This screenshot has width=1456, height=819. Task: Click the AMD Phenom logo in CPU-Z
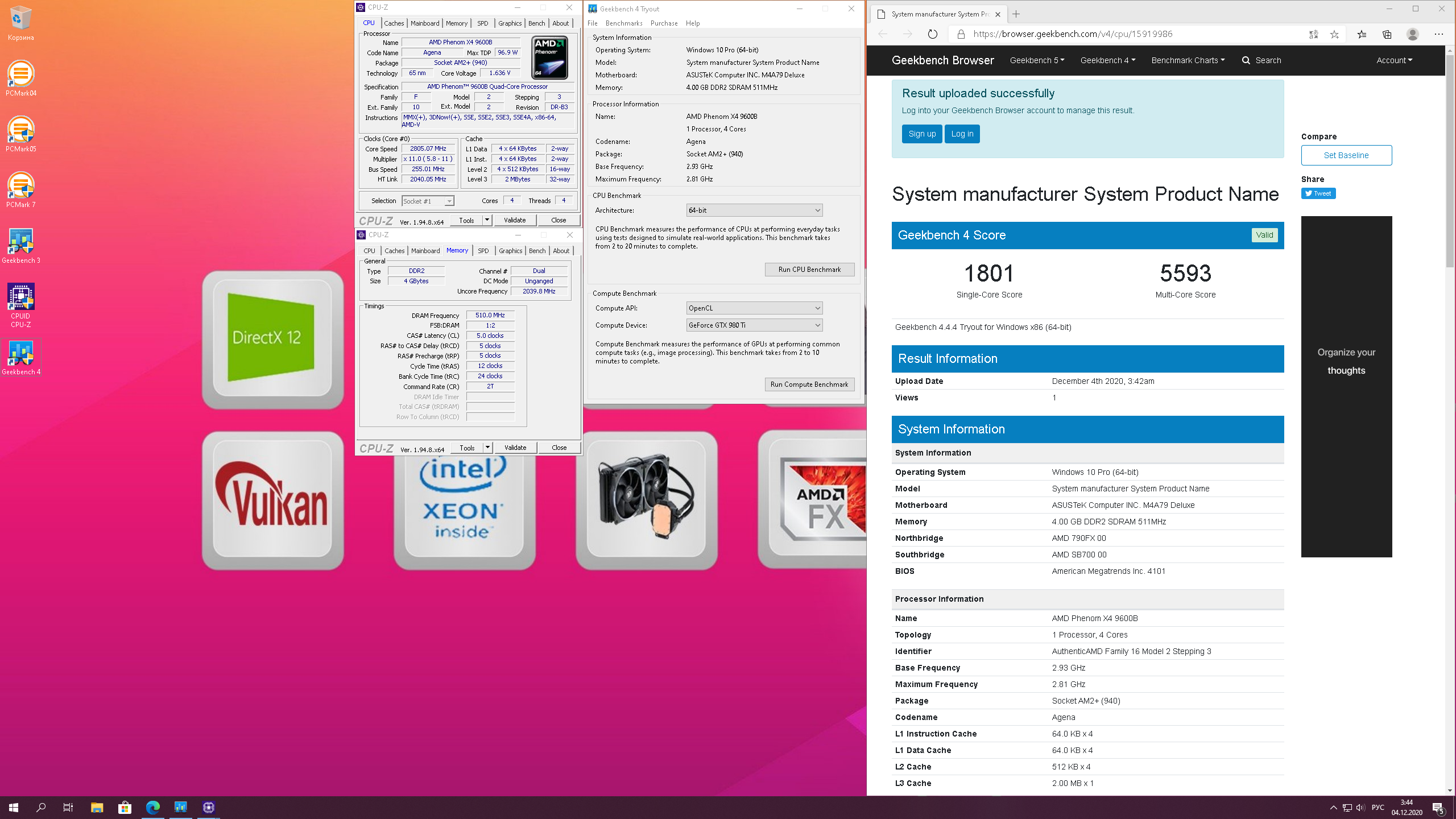[549, 57]
